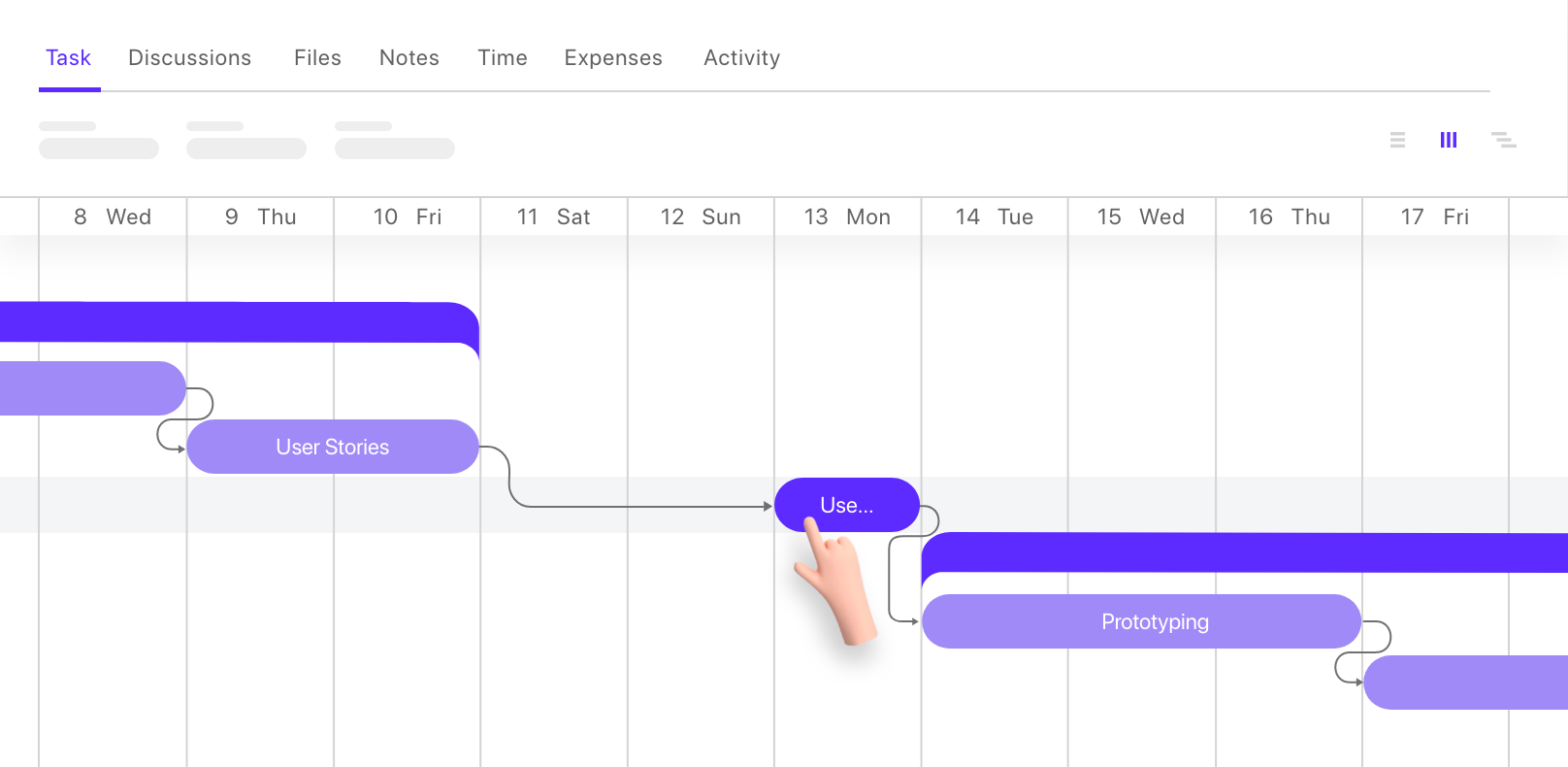Select the Prototyping task bar
This screenshot has height=767, width=1568.
[x=1142, y=621]
